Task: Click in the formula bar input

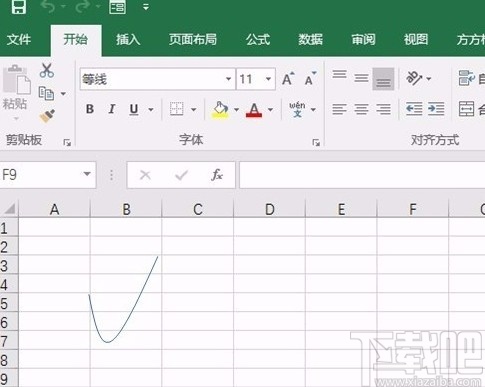Action: tap(362, 175)
